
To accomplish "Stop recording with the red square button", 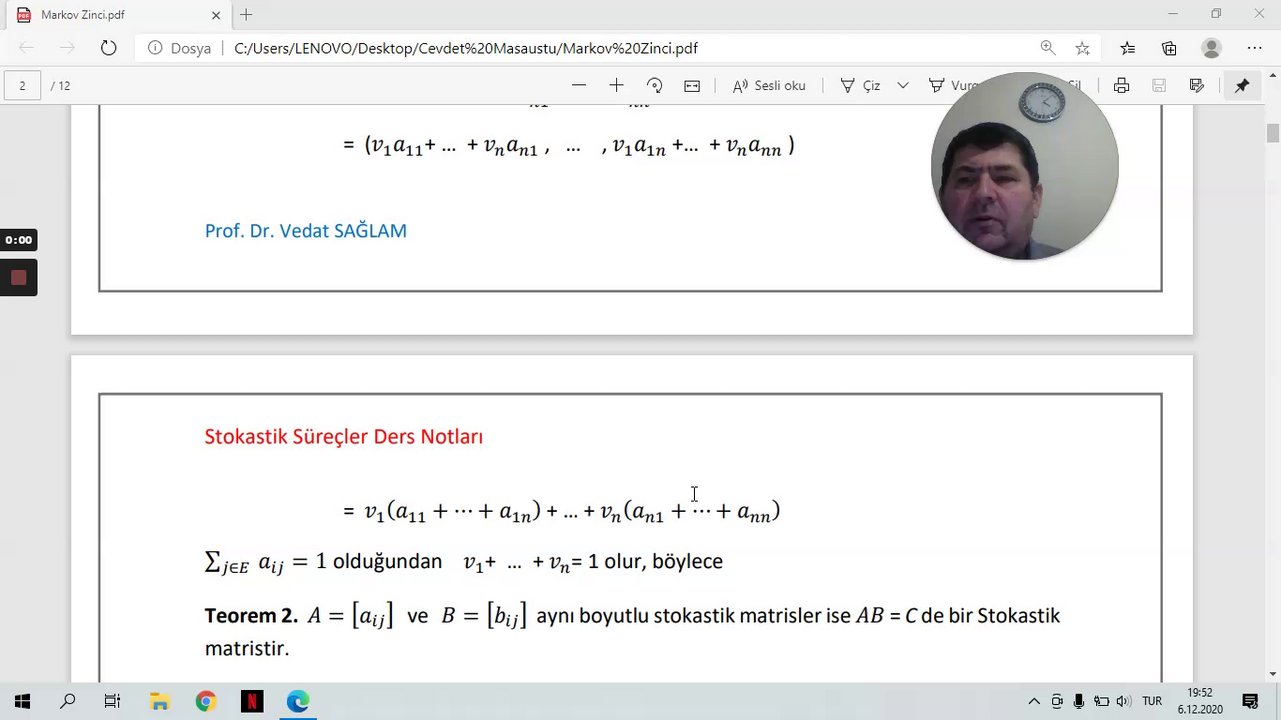I will tap(18, 278).
